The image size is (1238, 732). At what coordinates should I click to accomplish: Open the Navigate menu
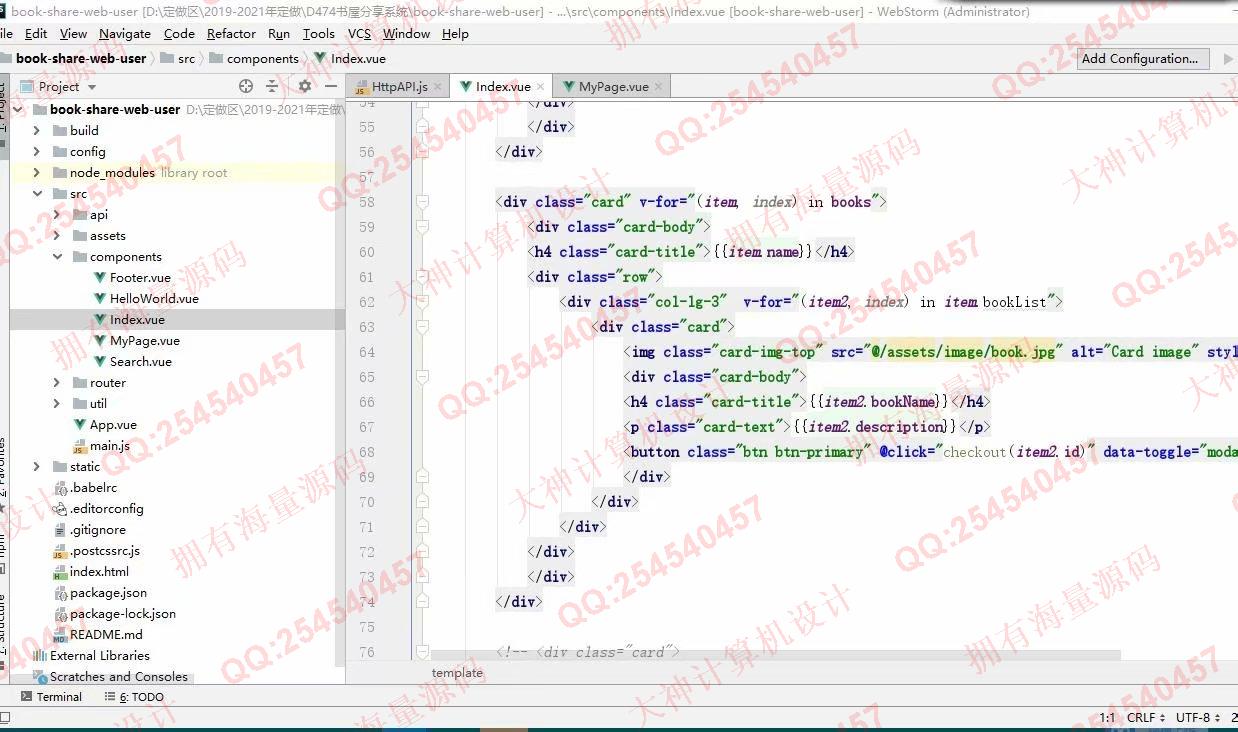[x=125, y=33]
